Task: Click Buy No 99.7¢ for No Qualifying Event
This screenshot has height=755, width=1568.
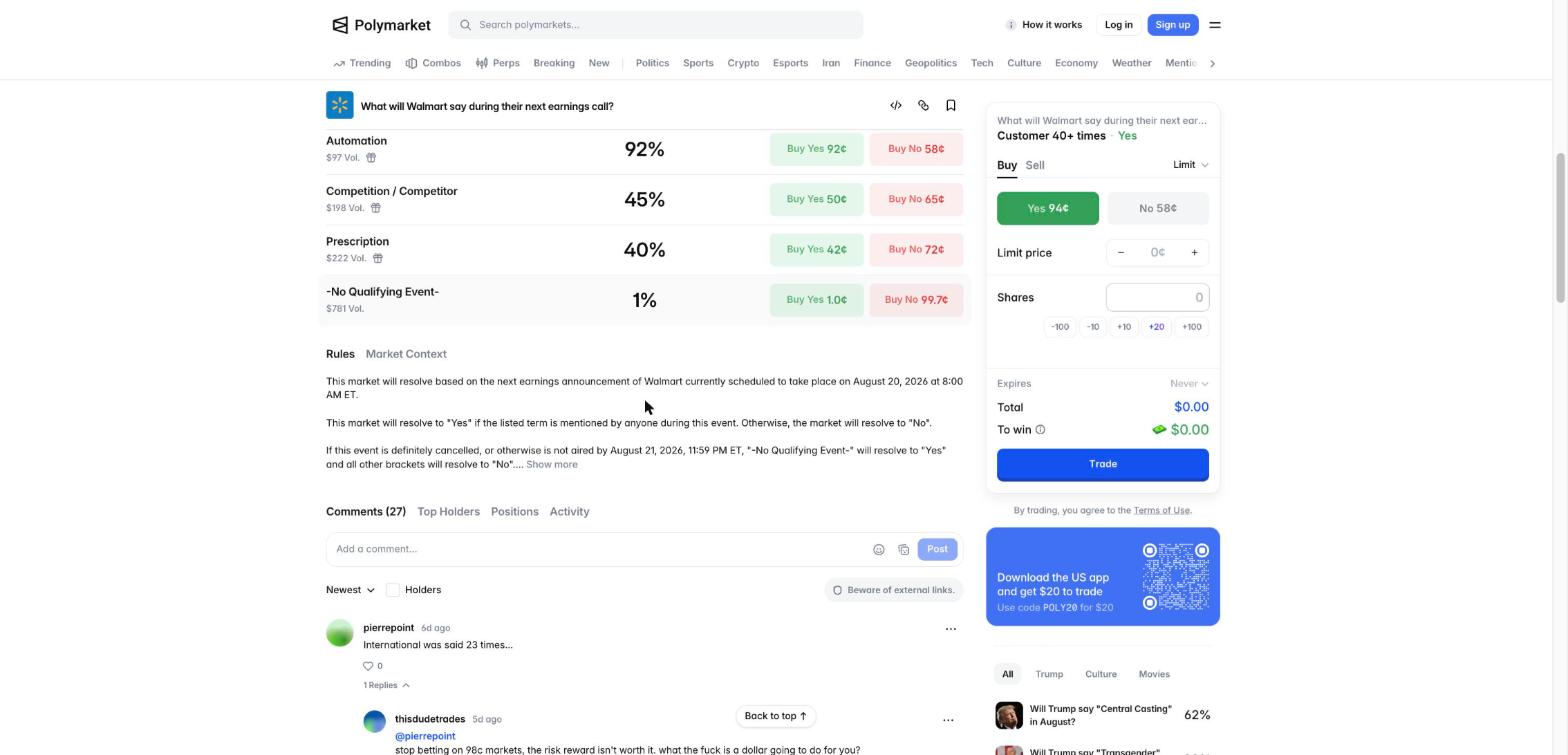Action: coord(916,300)
